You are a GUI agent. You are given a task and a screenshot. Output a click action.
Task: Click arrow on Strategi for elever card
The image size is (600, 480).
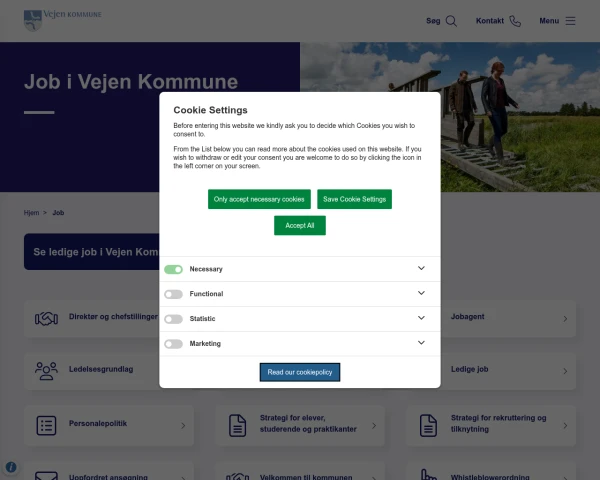tap(374, 426)
